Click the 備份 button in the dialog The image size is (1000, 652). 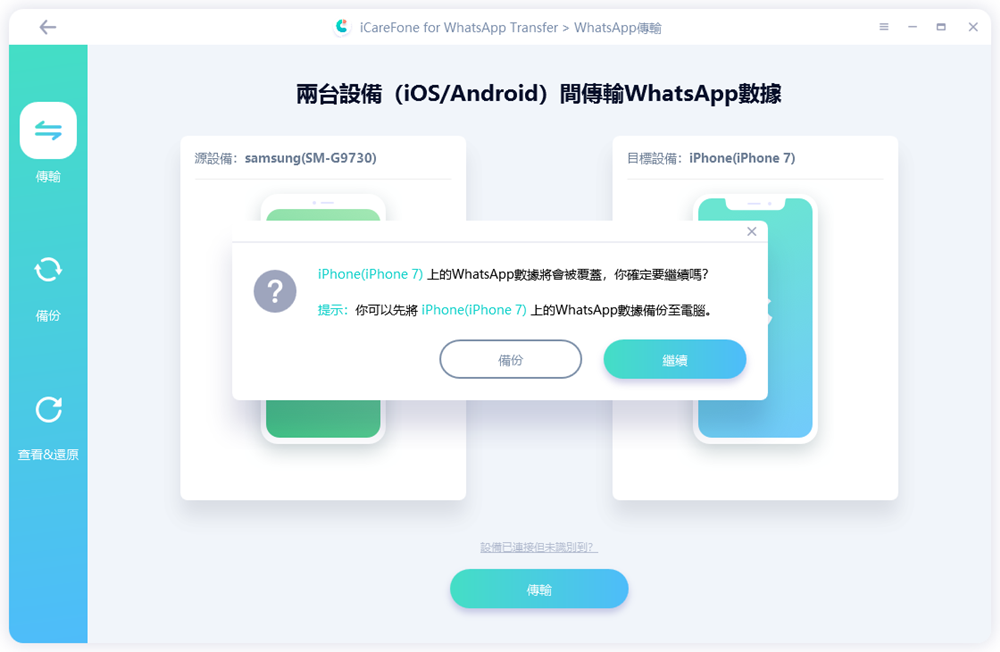click(x=510, y=359)
